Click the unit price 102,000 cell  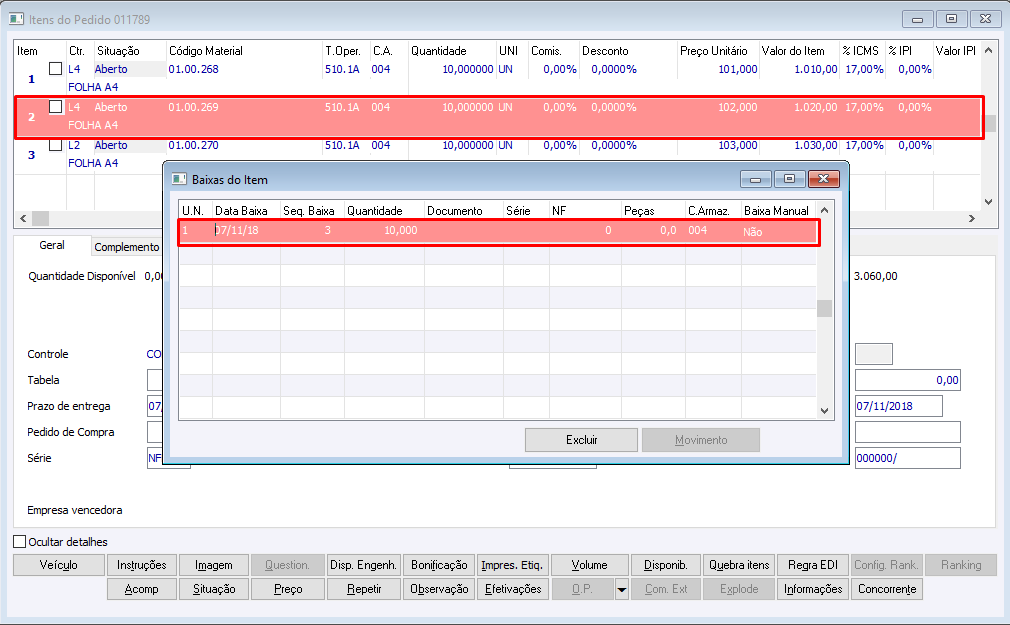[x=738, y=107]
